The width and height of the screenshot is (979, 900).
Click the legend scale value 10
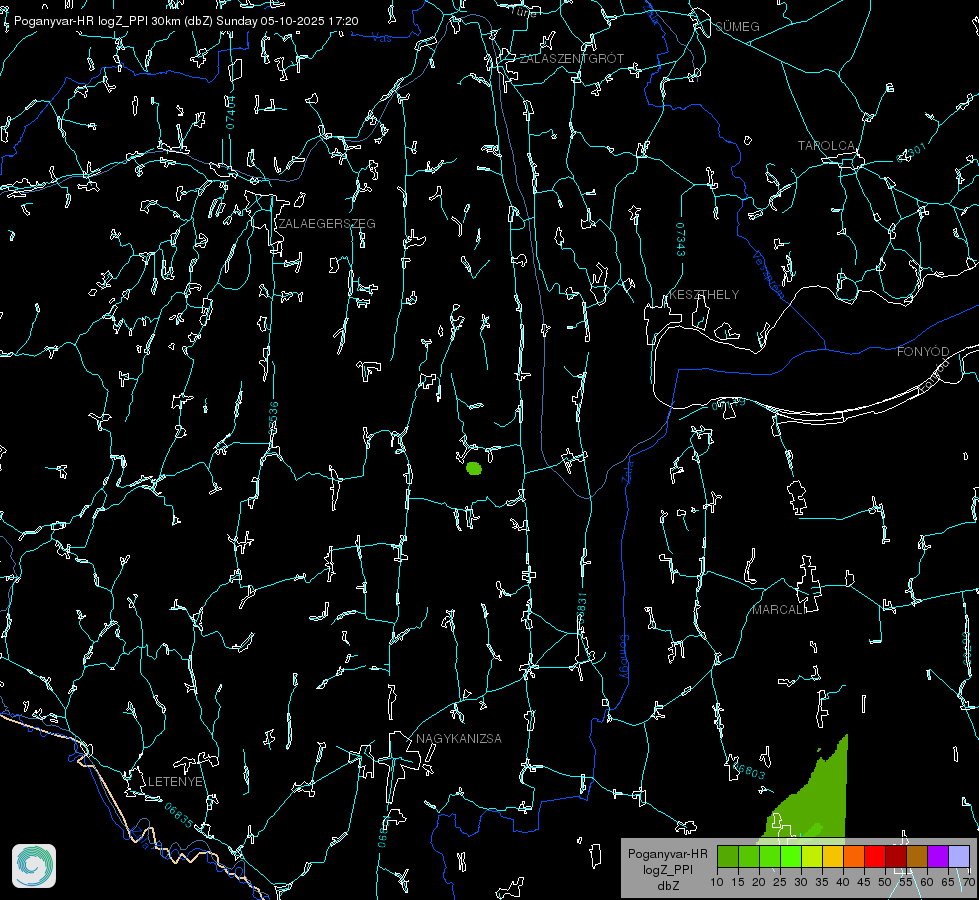point(717,883)
